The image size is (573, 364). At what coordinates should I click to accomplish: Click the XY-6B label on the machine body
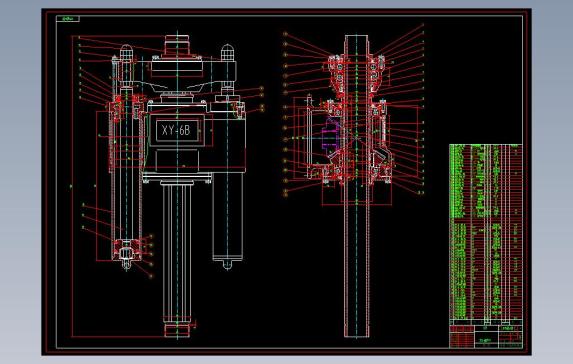176,130
